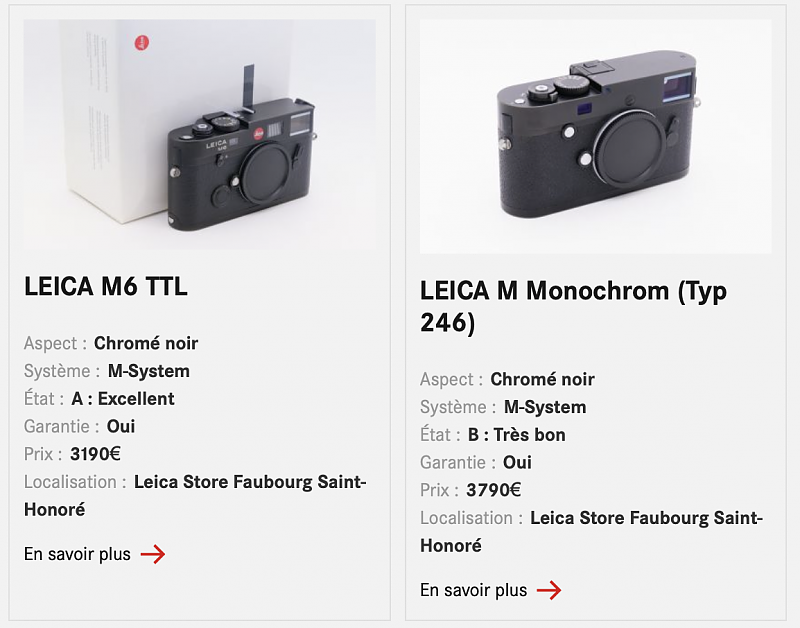The height and width of the screenshot is (628, 800).
Task: Click the Garantie "Oui" value for M6 TTL
Action: coord(121,426)
